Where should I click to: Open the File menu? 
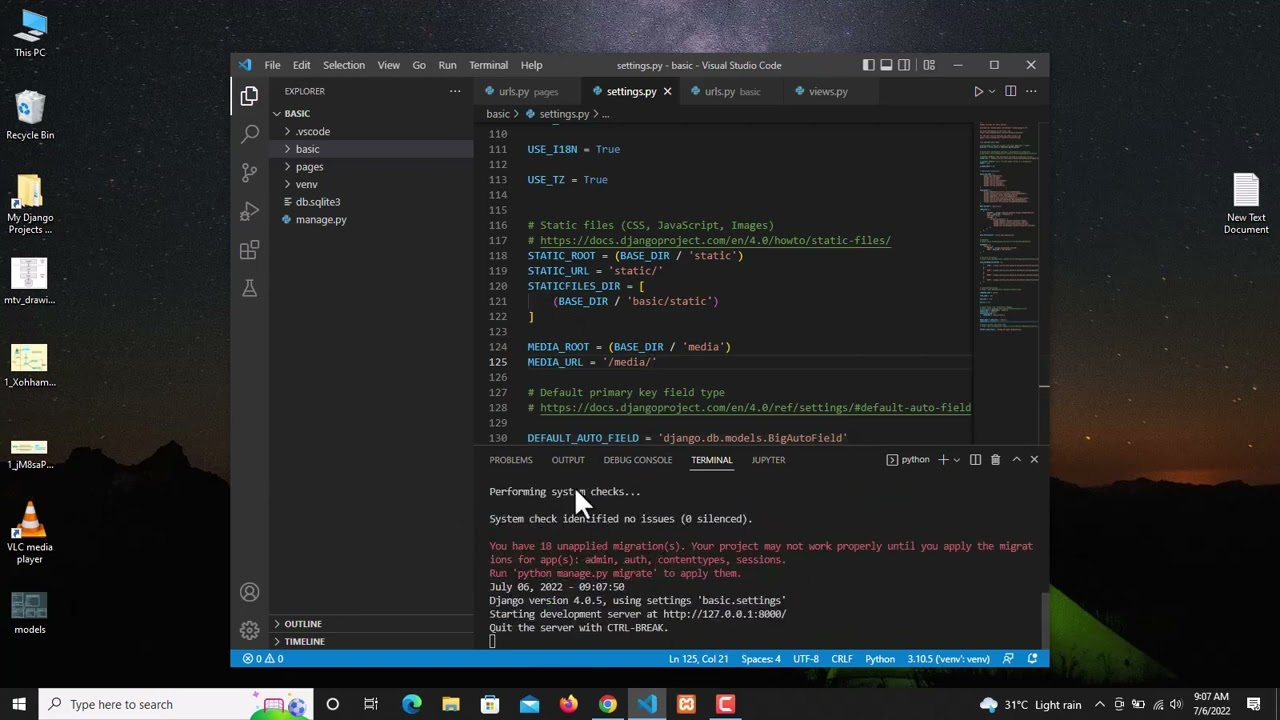272,65
